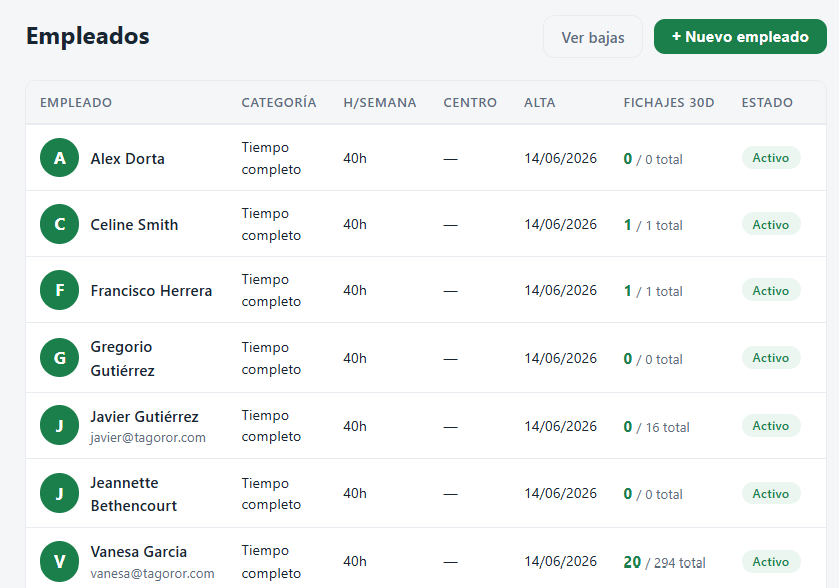Select Vanesa Garcia's avatar icon
Viewport: 839px width, 588px height.
59,561
